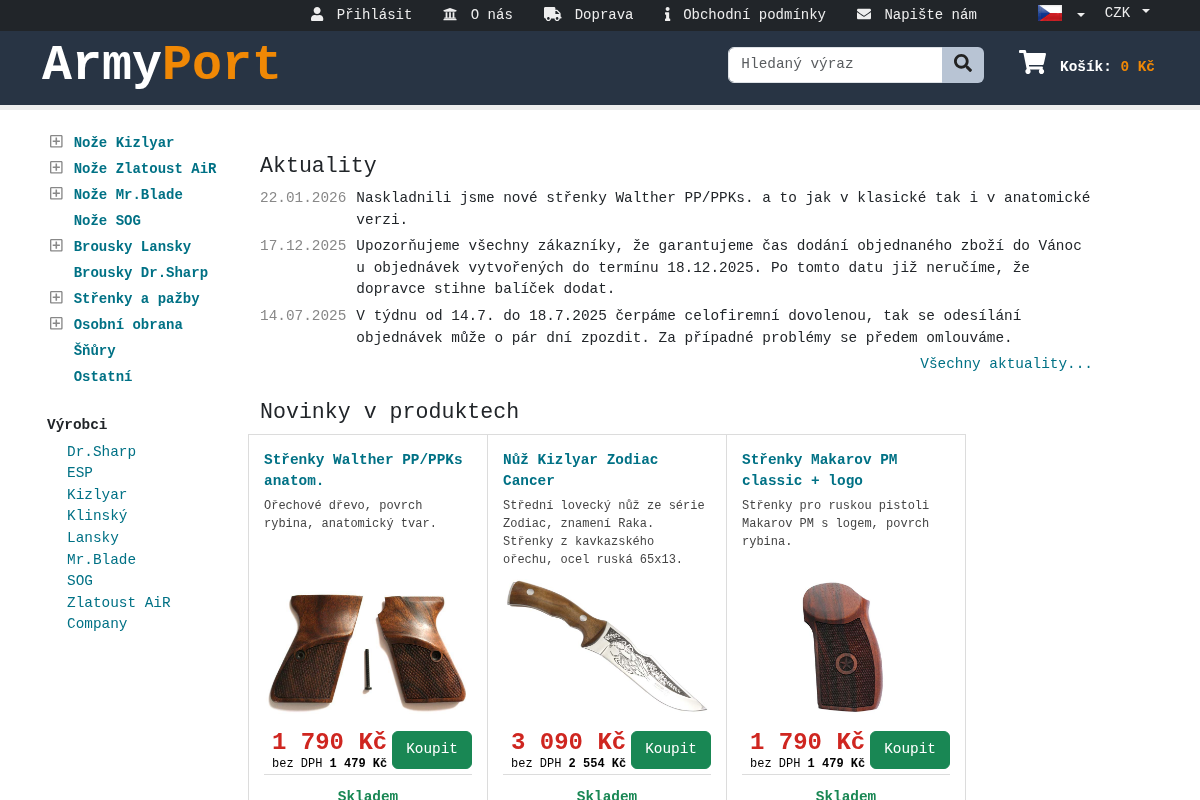
Task: Focus the Hledaný výraz search field
Action: pyautogui.click(x=835, y=64)
